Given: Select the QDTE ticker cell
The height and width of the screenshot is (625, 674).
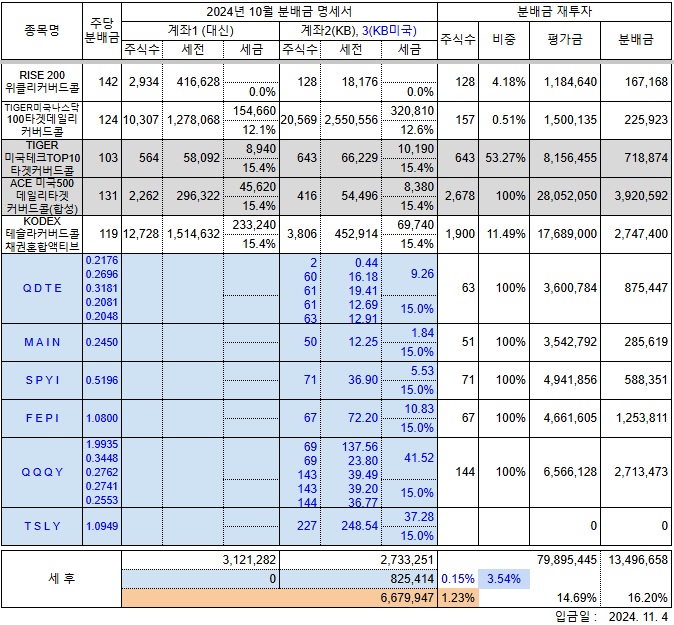Looking at the screenshot, I should (42, 288).
